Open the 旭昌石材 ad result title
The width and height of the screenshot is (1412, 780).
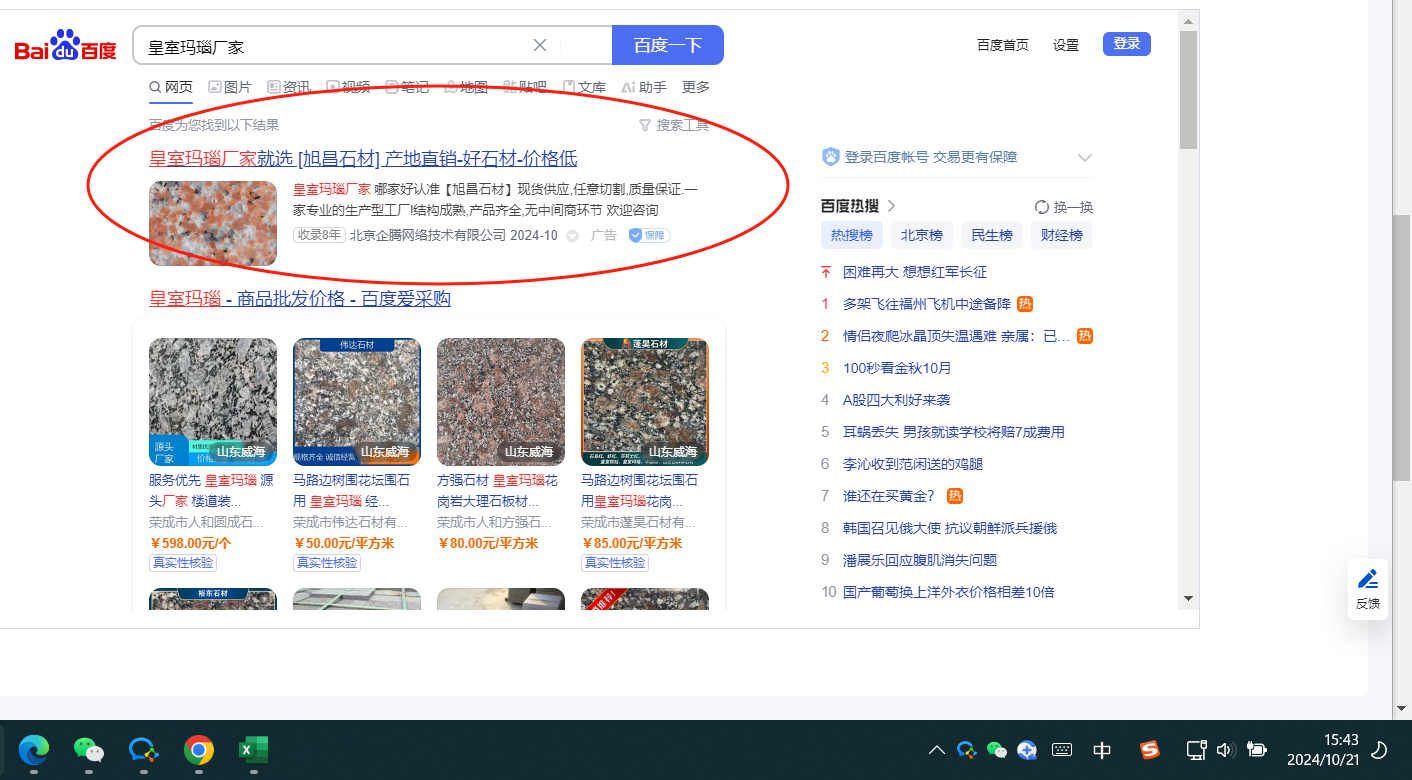(x=363, y=159)
